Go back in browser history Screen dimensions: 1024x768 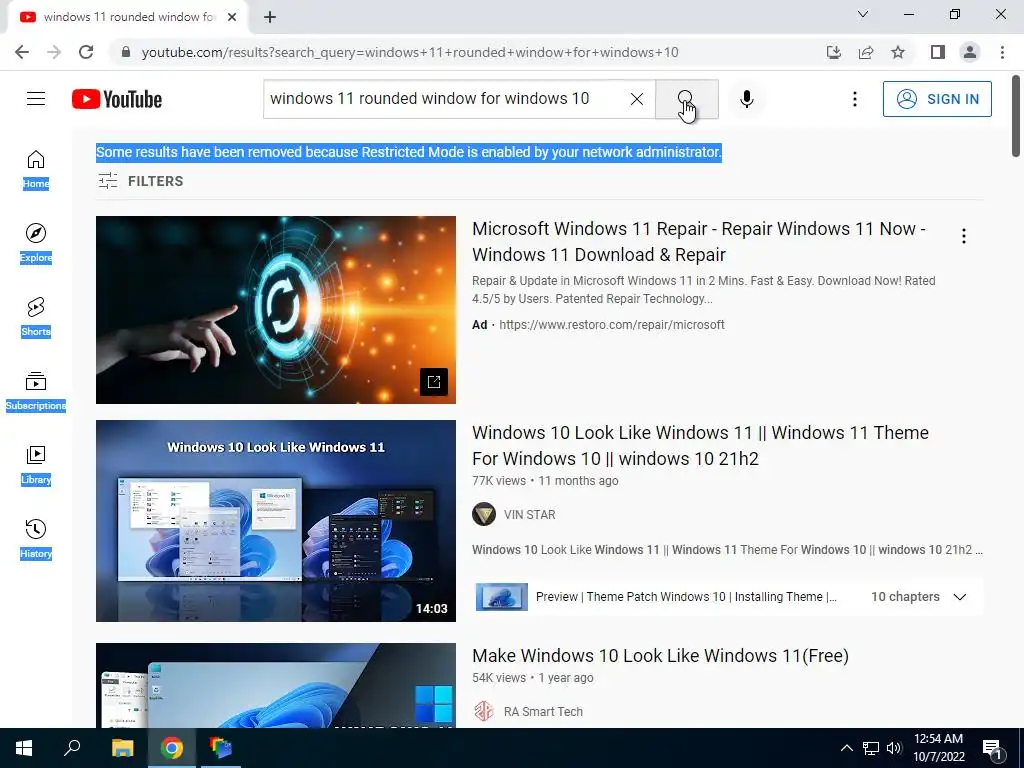coord(22,52)
